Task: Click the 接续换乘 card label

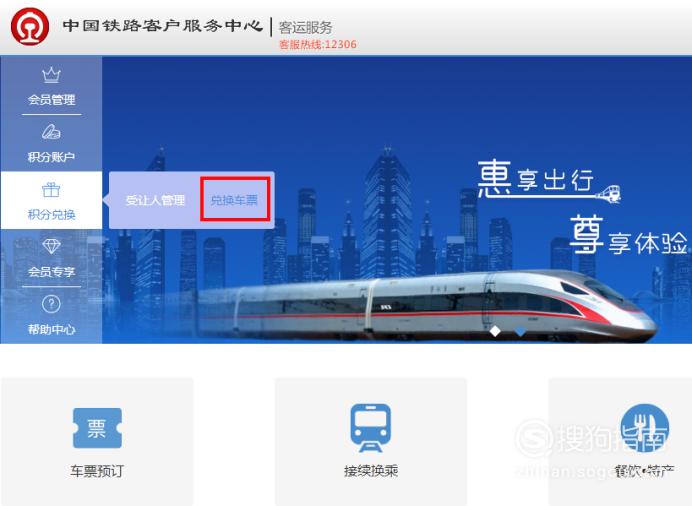Action: (x=371, y=471)
